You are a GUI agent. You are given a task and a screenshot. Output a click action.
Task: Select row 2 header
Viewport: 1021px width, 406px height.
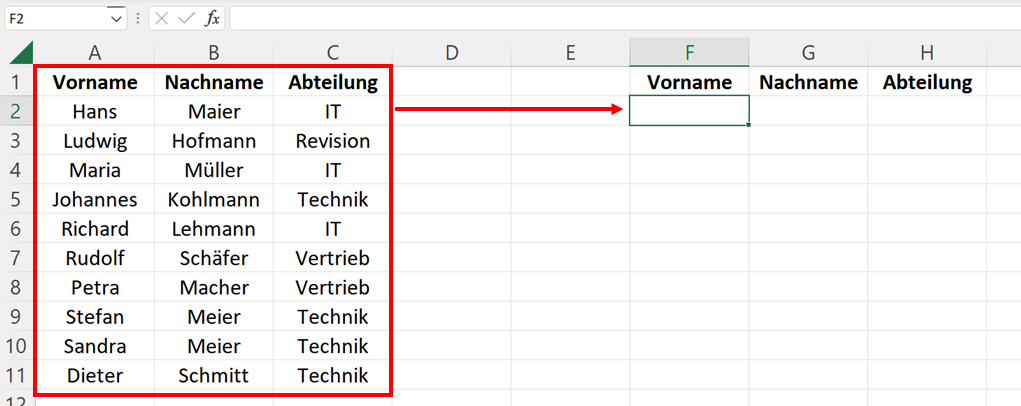pos(18,111)
